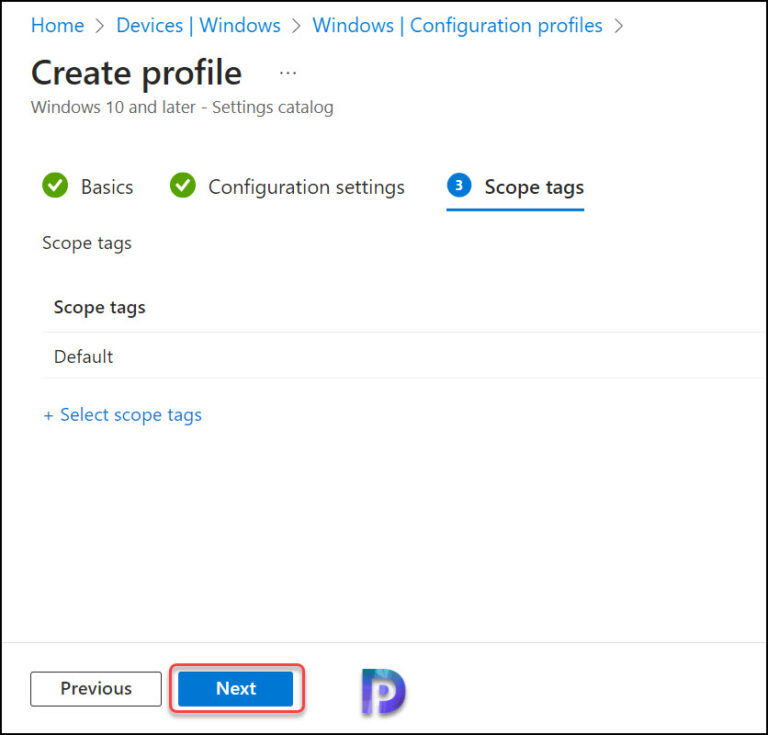The width and height of the screenshot is (768, 735).
Task: Go to the Home breadcrumb link
Action: [57, 25]
